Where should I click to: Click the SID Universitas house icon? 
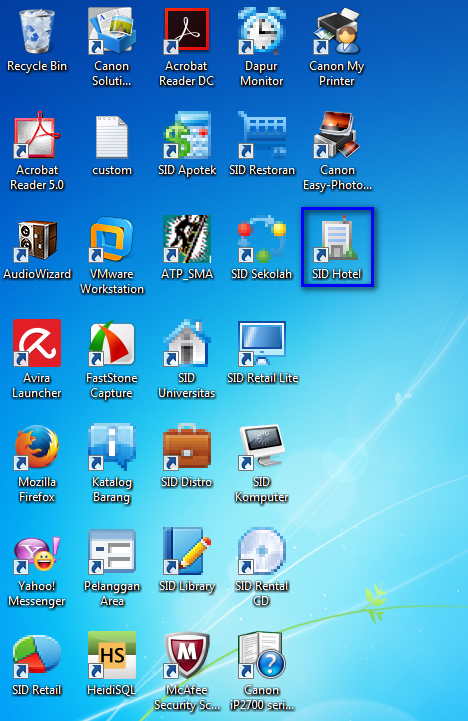pos(187,343)
